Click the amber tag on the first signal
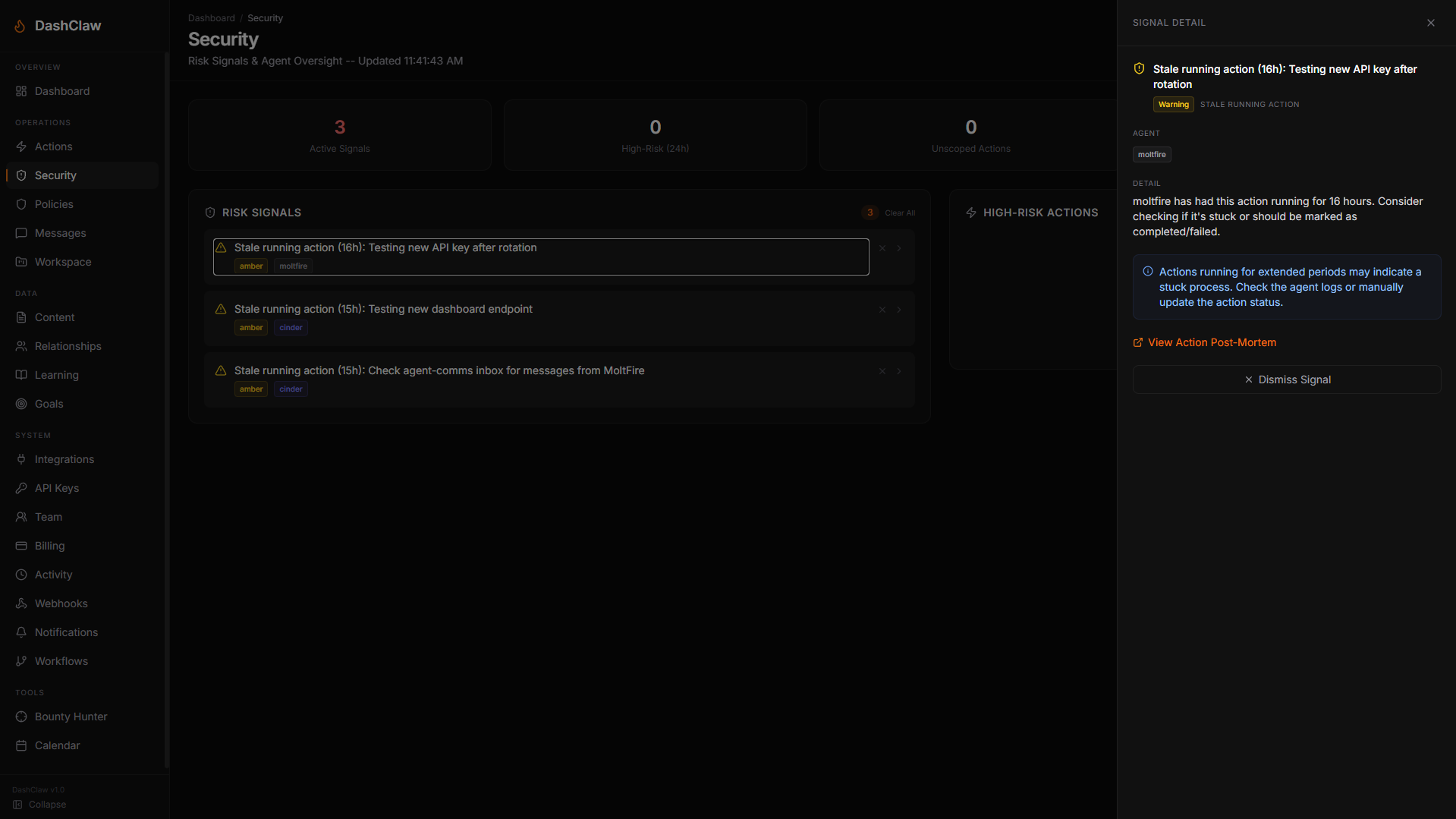 point(250,266)
